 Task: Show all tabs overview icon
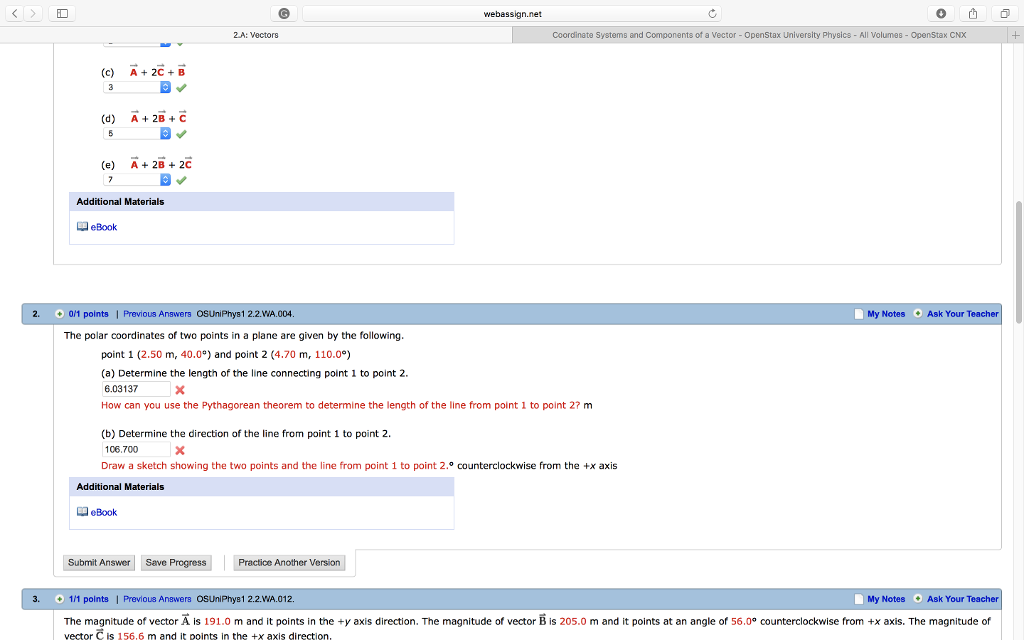1004,13
